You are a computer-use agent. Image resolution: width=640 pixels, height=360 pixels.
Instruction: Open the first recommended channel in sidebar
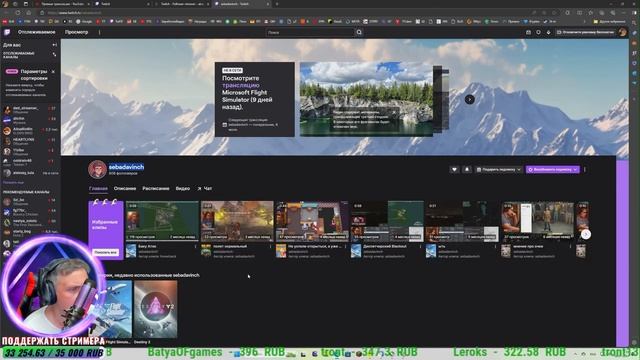click(30, 202)
